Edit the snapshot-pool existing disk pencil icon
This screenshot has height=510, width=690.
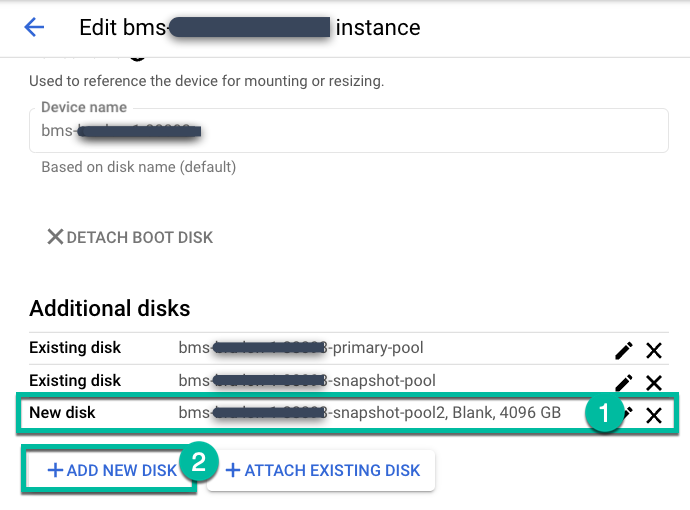(624, 382)
